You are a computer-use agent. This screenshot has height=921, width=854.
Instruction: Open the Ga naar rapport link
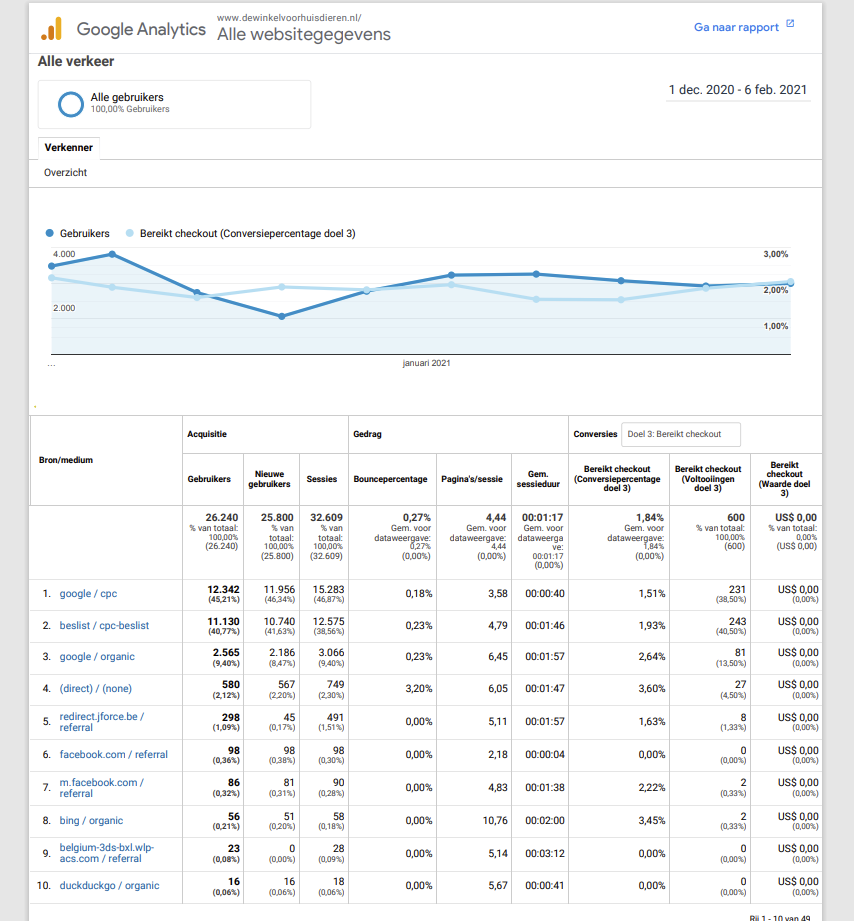pyautogui.click(x=736, y=27)
